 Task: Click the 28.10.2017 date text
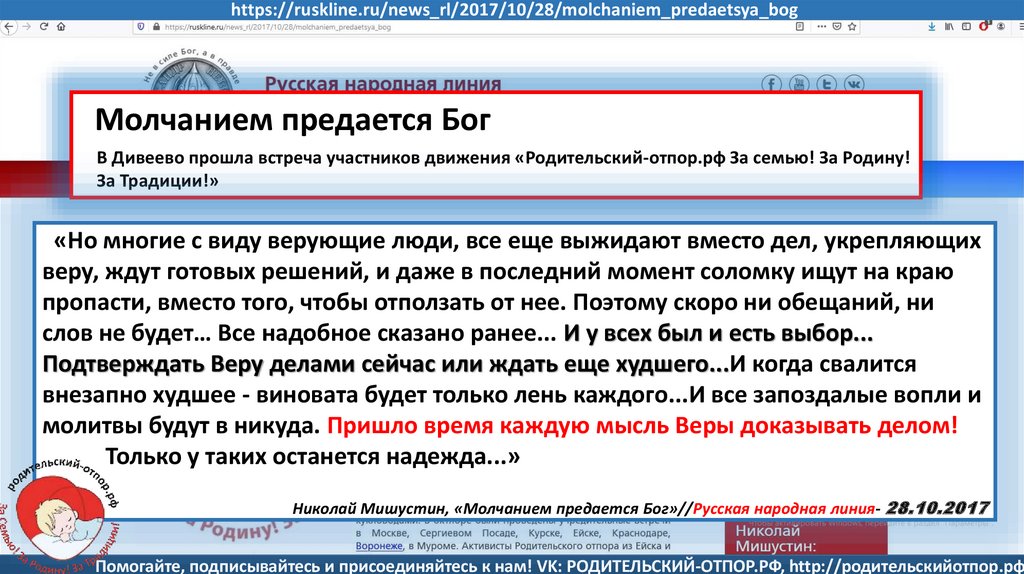click(937, 508)
